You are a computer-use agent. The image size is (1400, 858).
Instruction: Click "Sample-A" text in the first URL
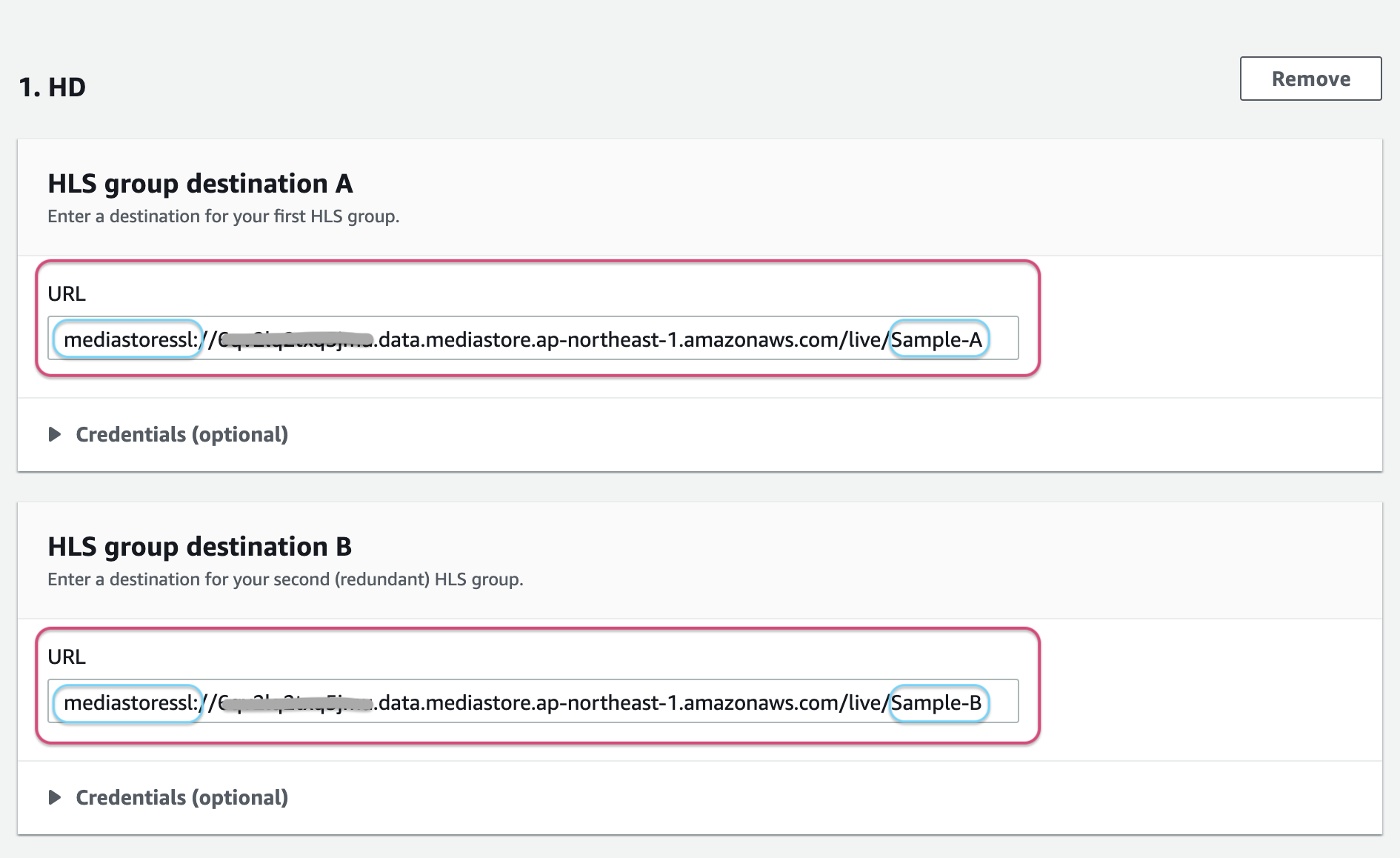936,339
